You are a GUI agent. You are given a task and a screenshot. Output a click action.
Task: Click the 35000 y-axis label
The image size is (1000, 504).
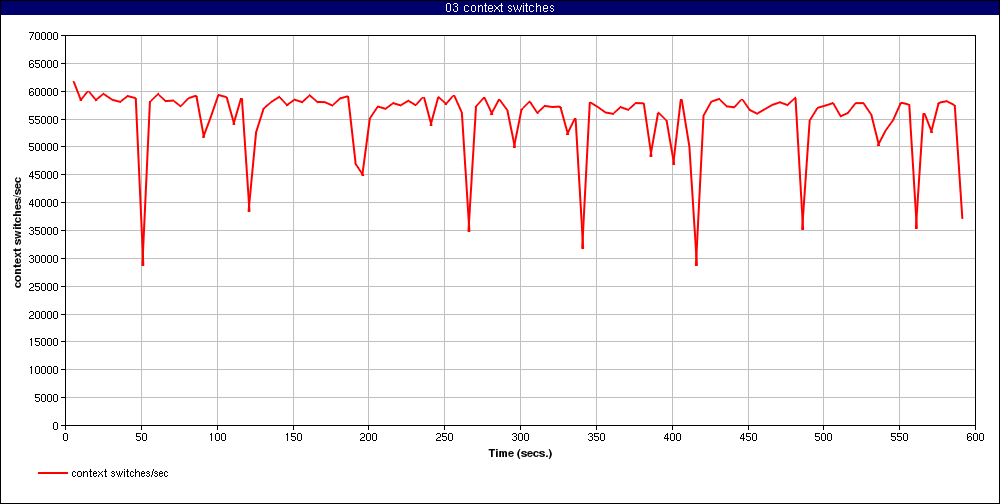(x=45, y=231)
